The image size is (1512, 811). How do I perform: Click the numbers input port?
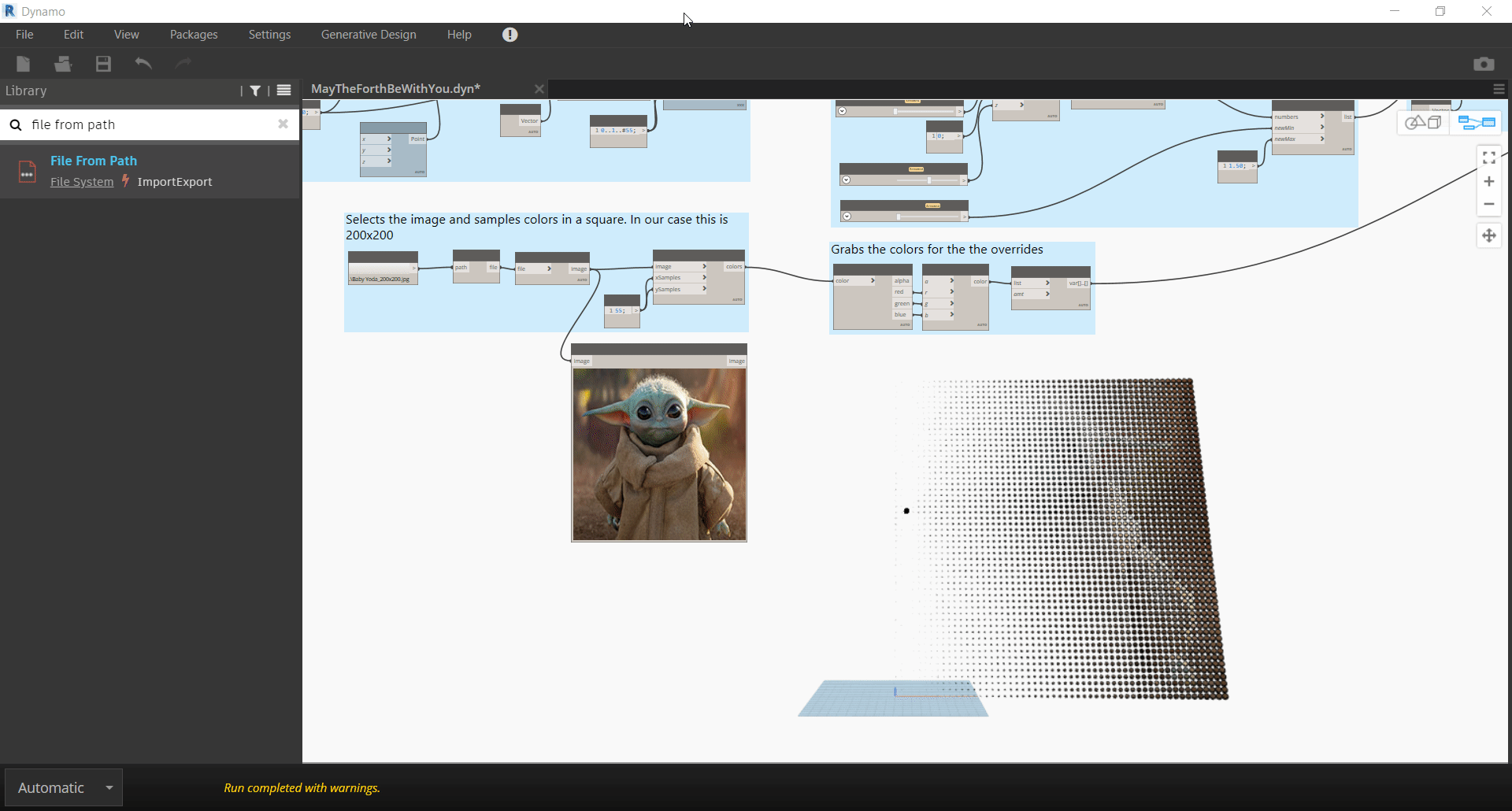(x=1299, y=117)
